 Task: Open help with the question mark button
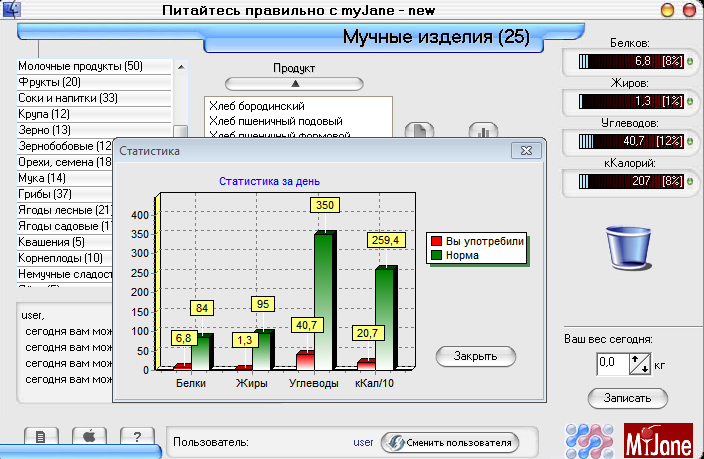click(136, 437)
